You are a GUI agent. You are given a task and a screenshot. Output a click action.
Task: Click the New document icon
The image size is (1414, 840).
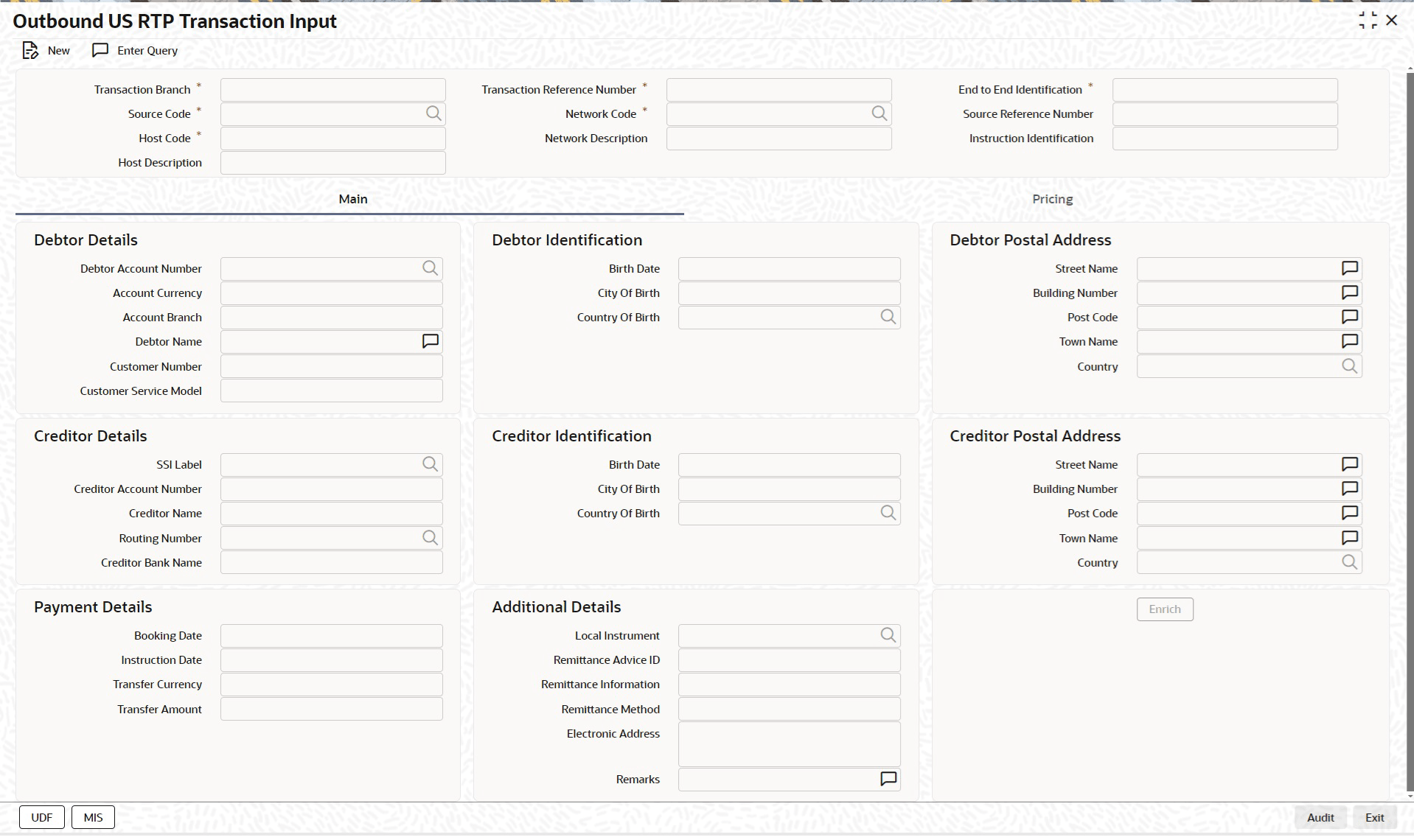30,51
